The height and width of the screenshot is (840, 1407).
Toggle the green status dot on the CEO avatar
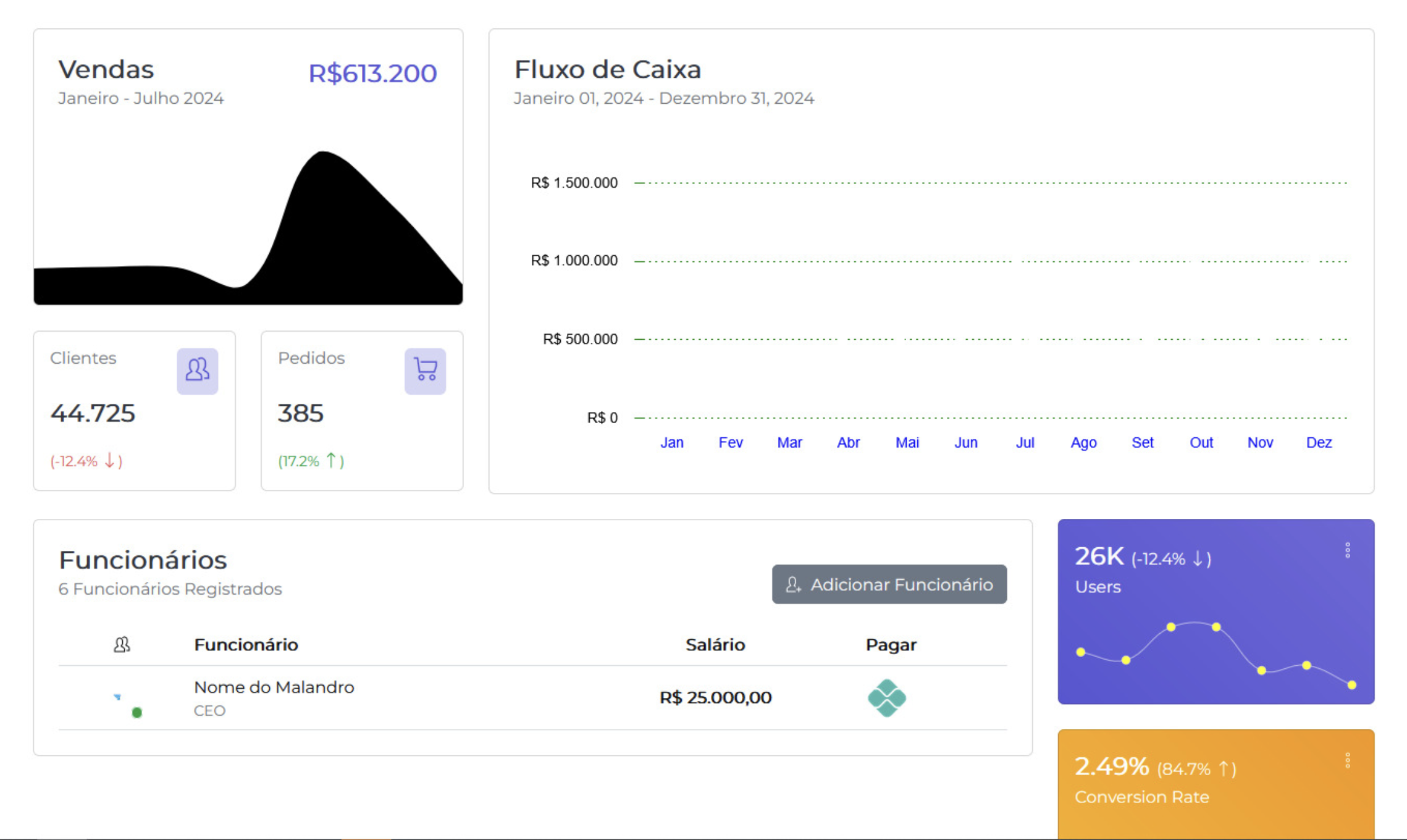136,712
